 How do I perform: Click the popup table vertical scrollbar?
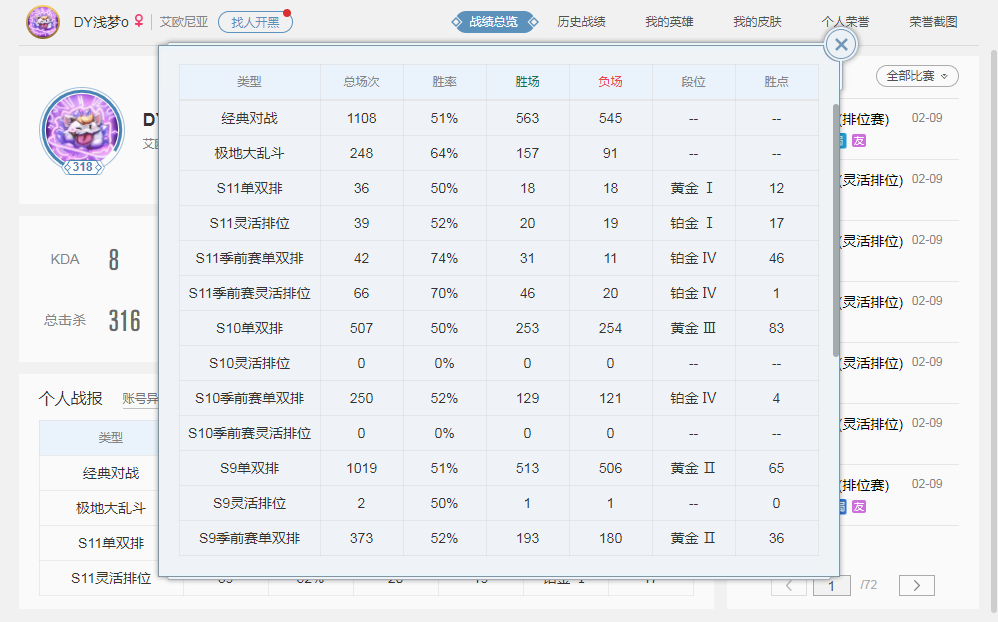[x=836, y=229]
